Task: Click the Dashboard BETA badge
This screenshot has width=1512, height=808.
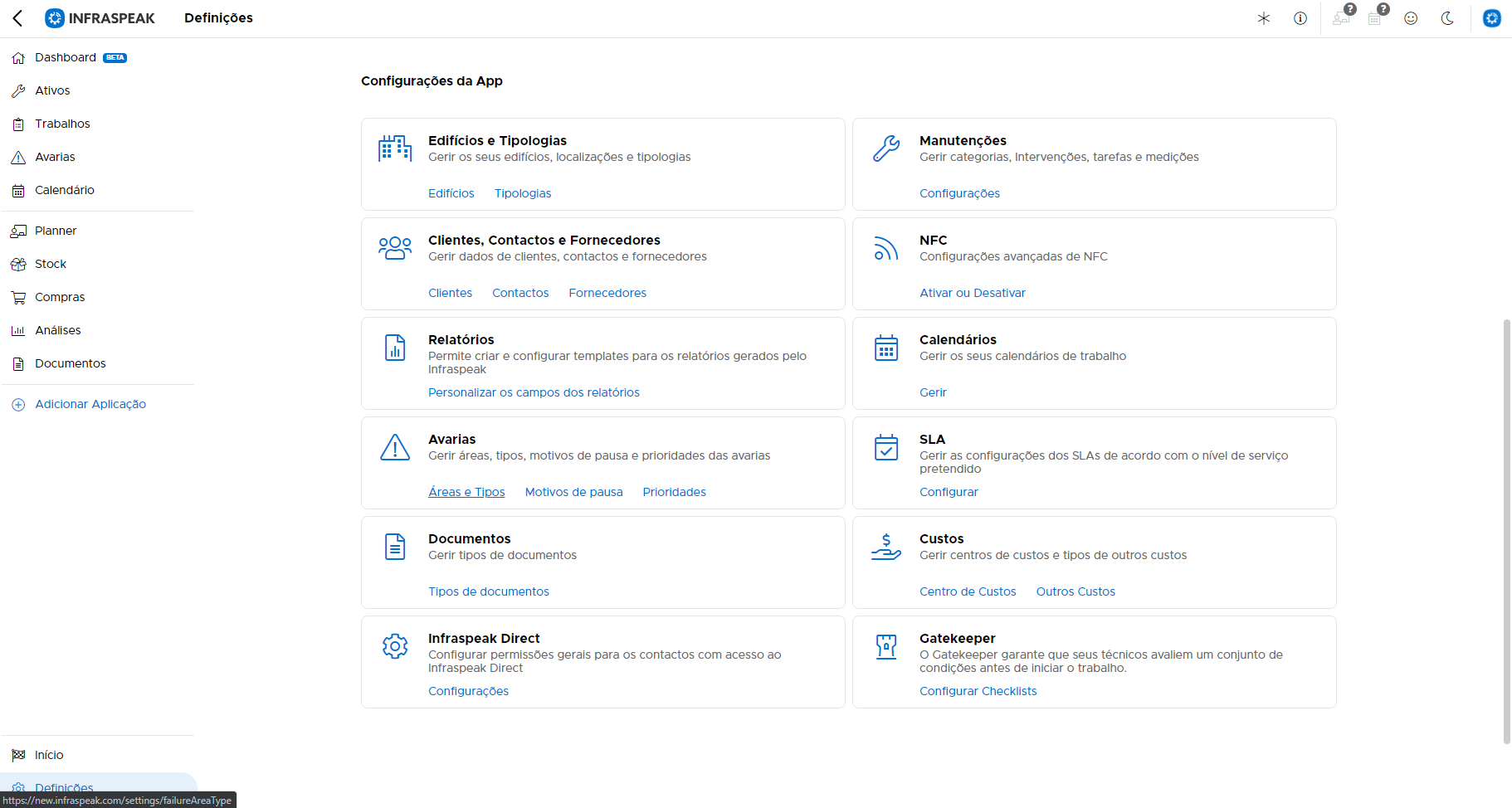Action: (115, 58)
